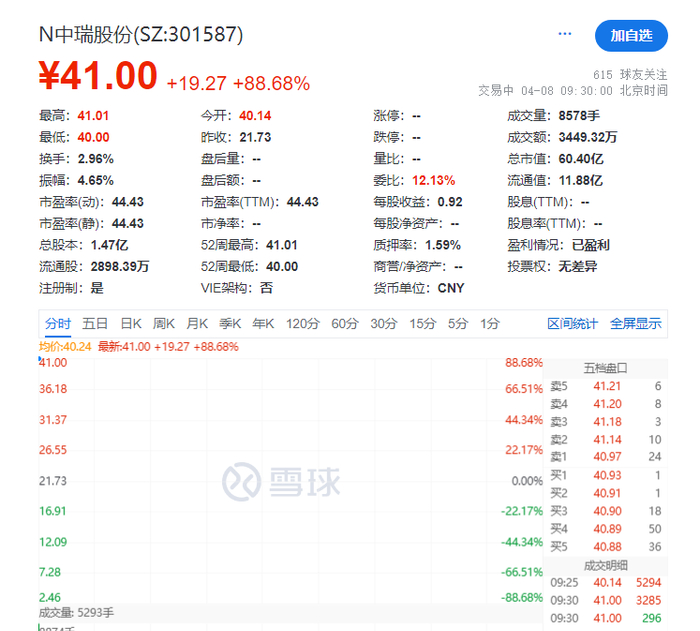
Task: Click the 委比 12.13% value
Action: 433,181
